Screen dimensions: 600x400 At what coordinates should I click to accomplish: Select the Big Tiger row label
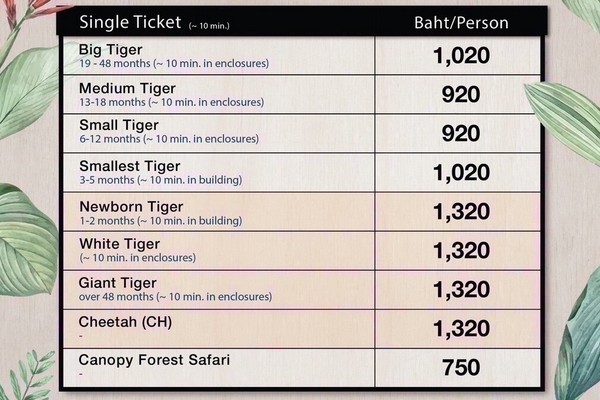[x=111, y=50]
